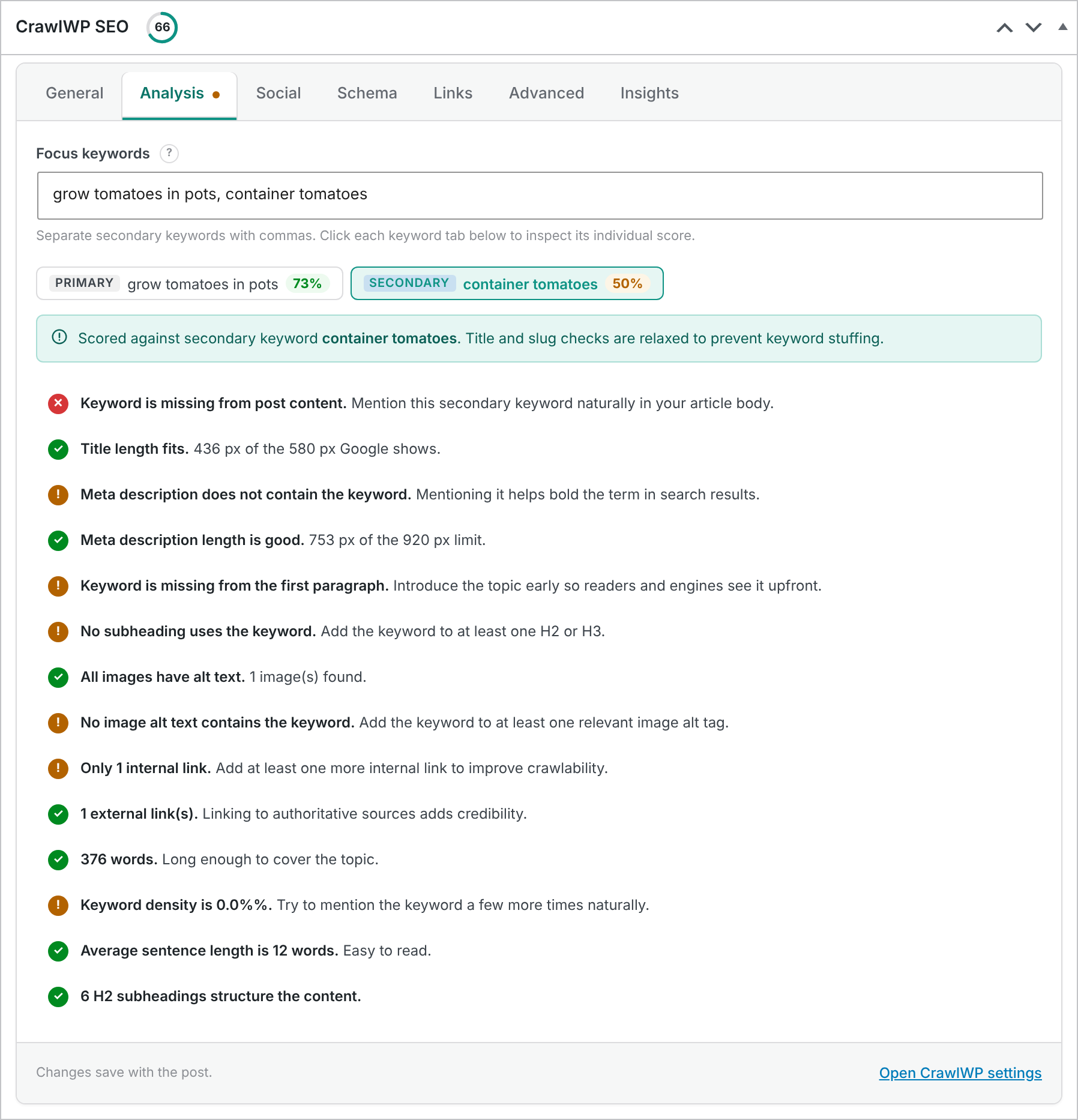The width and height of the screenshot is (1078, 1120).
Task: Click the 73% score badge on the primary keyword
Action: (x=307, y=283)
